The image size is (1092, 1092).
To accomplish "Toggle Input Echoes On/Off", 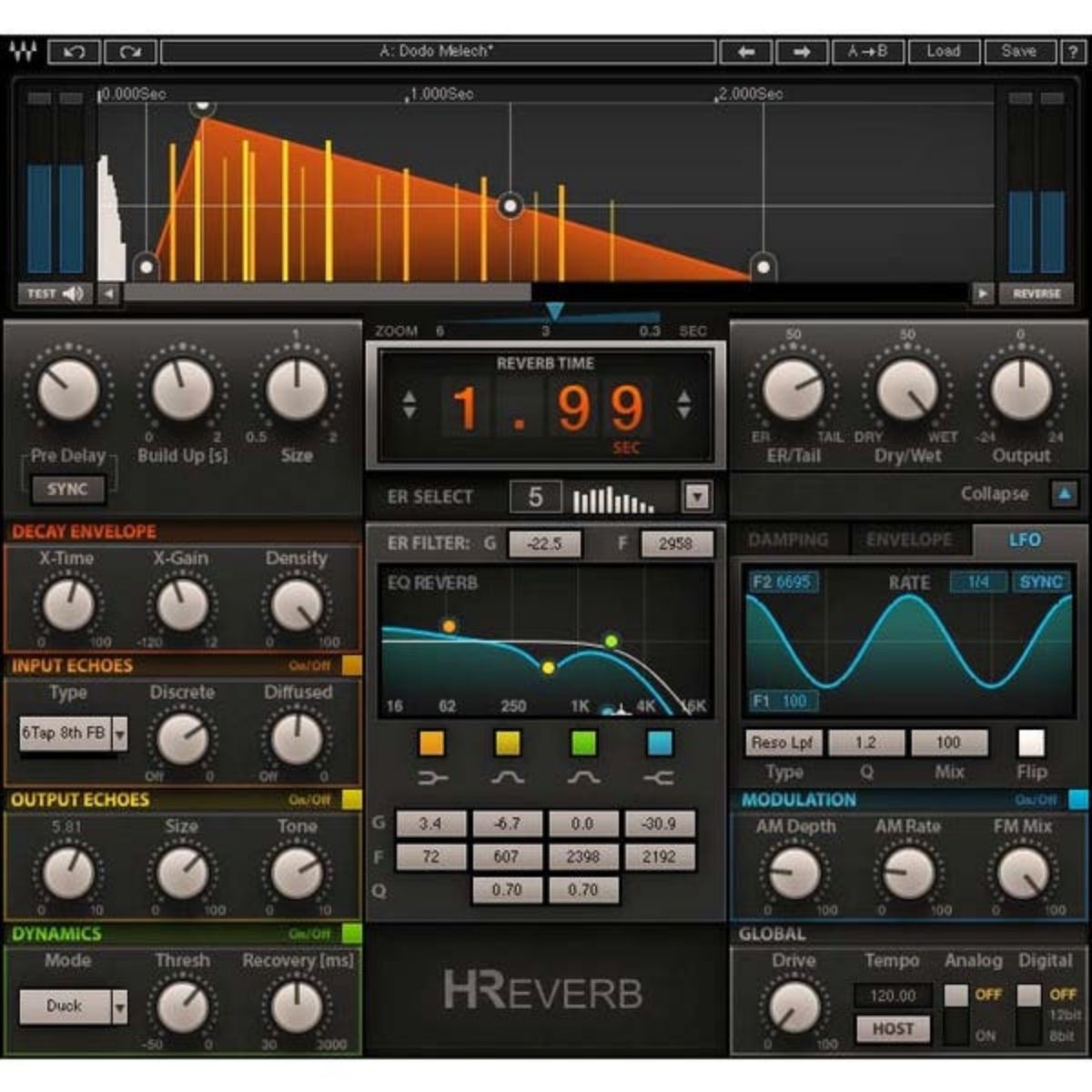I will pos(351,666).
